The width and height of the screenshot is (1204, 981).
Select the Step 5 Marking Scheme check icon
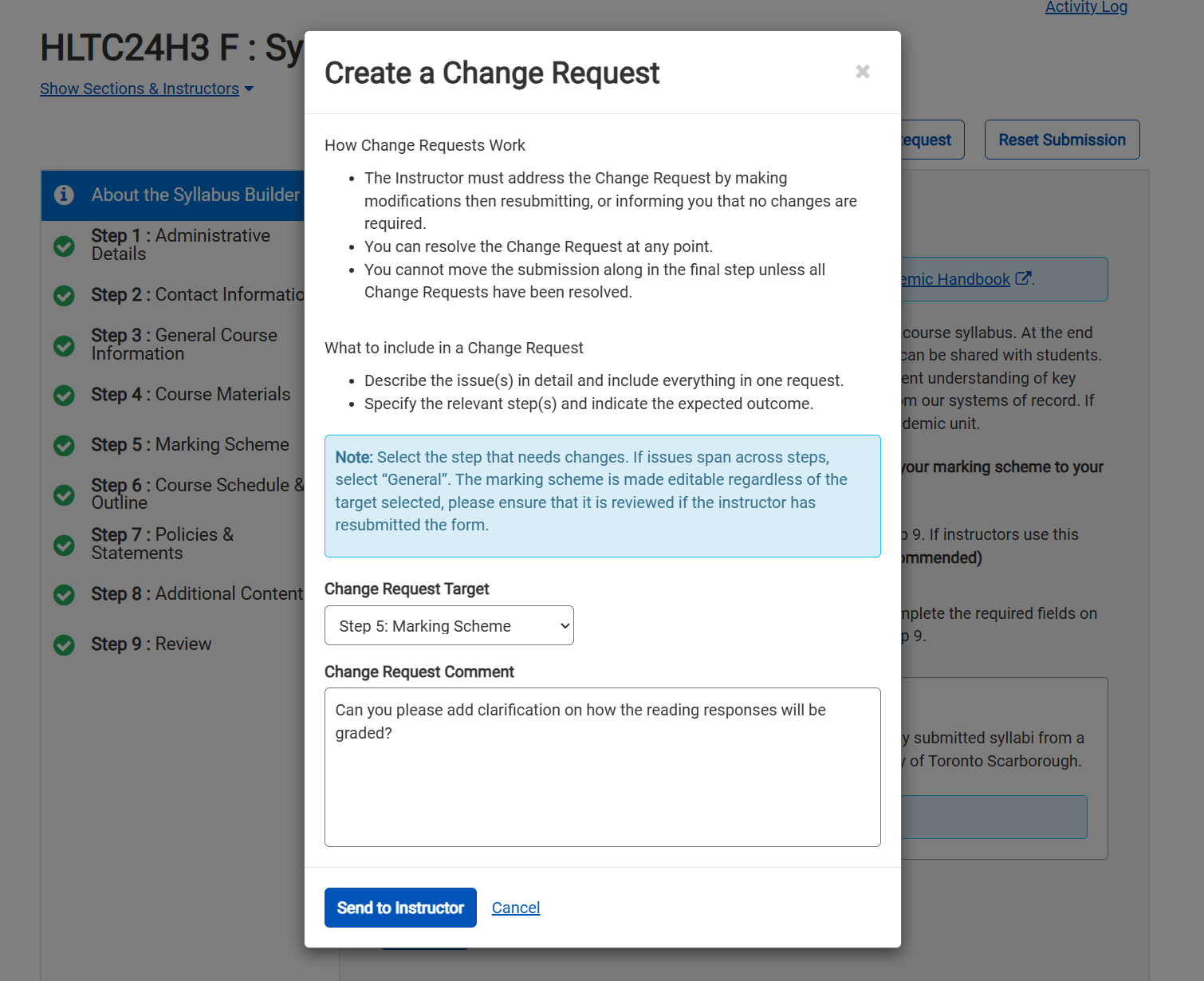[64, 445]
